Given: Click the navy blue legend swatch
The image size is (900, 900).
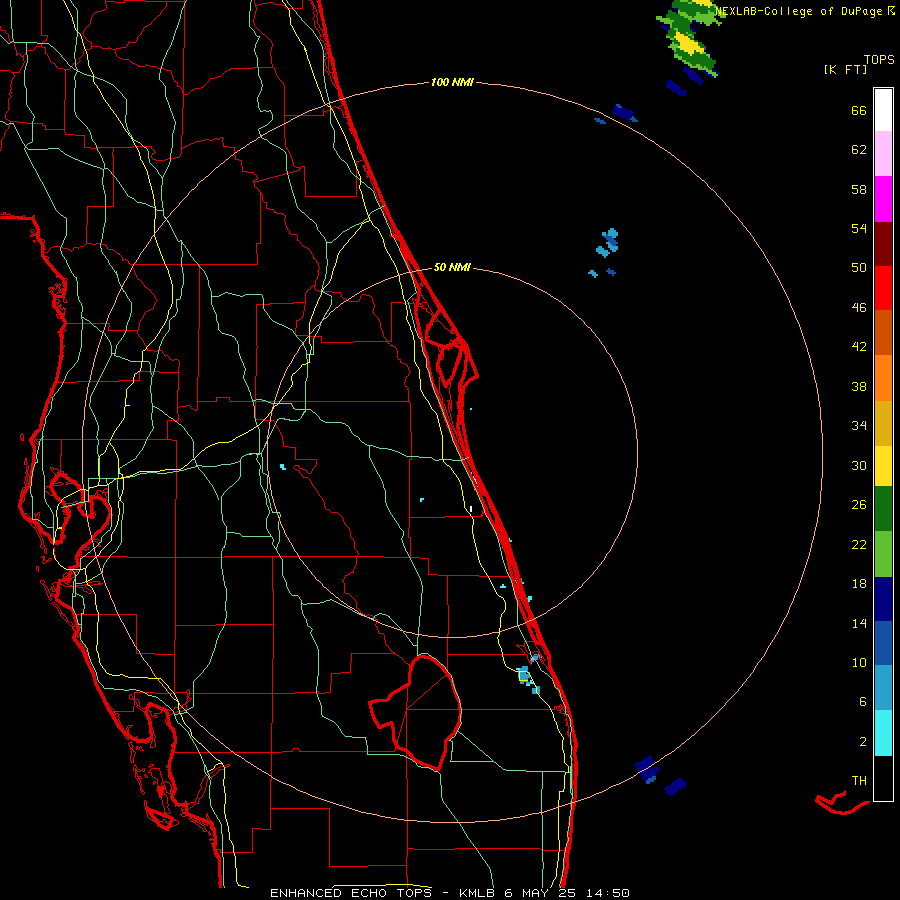Looking at the screenshot, I should click(883, 599).
